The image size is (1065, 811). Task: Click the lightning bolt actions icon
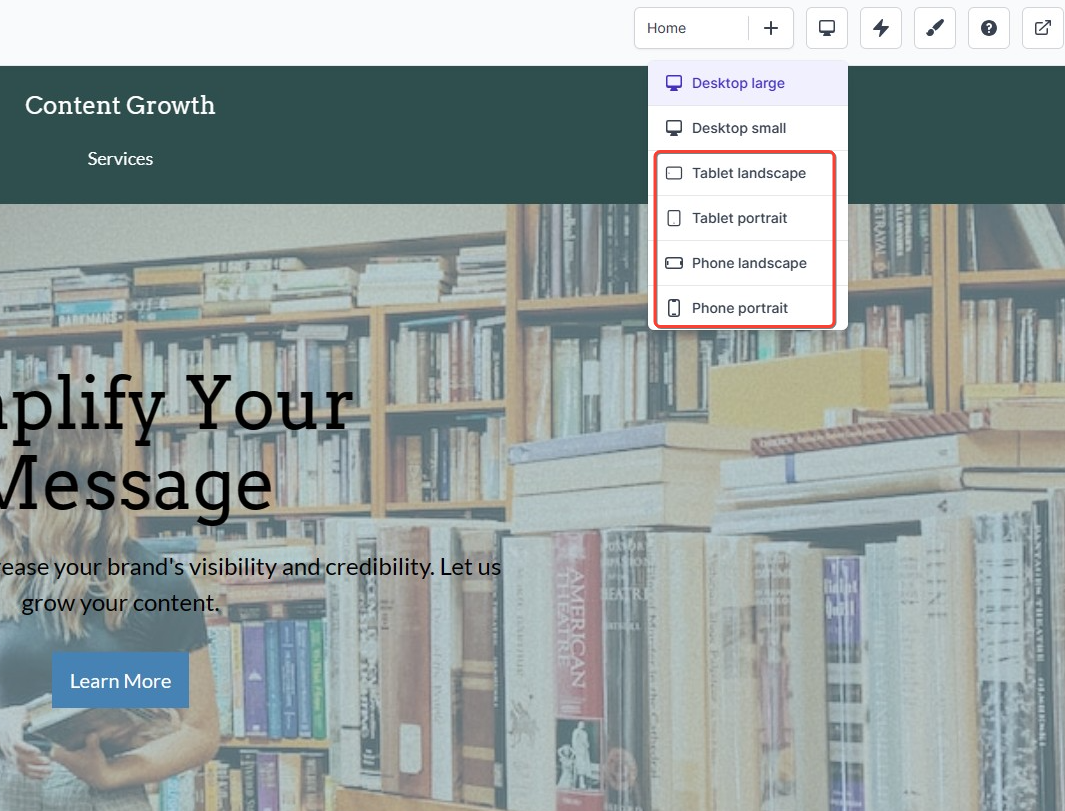880,28
